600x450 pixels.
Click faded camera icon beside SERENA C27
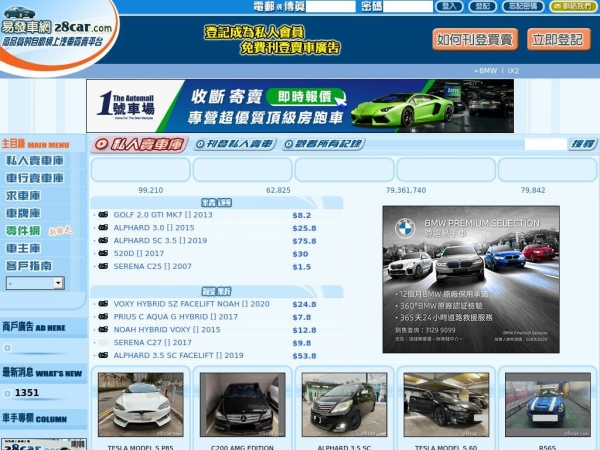103,342
